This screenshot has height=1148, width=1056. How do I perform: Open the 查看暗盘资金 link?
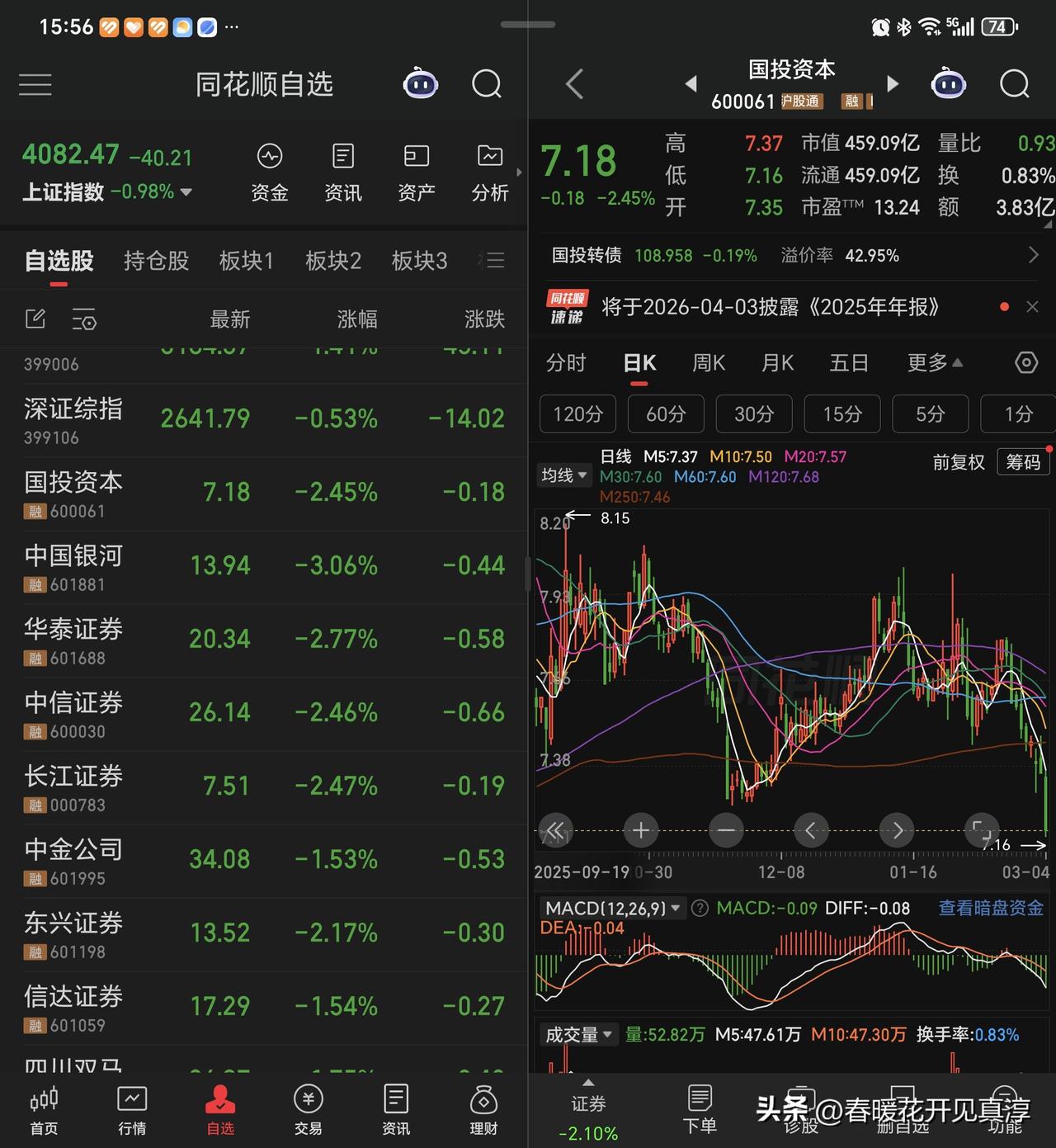(x=991, y=908)
